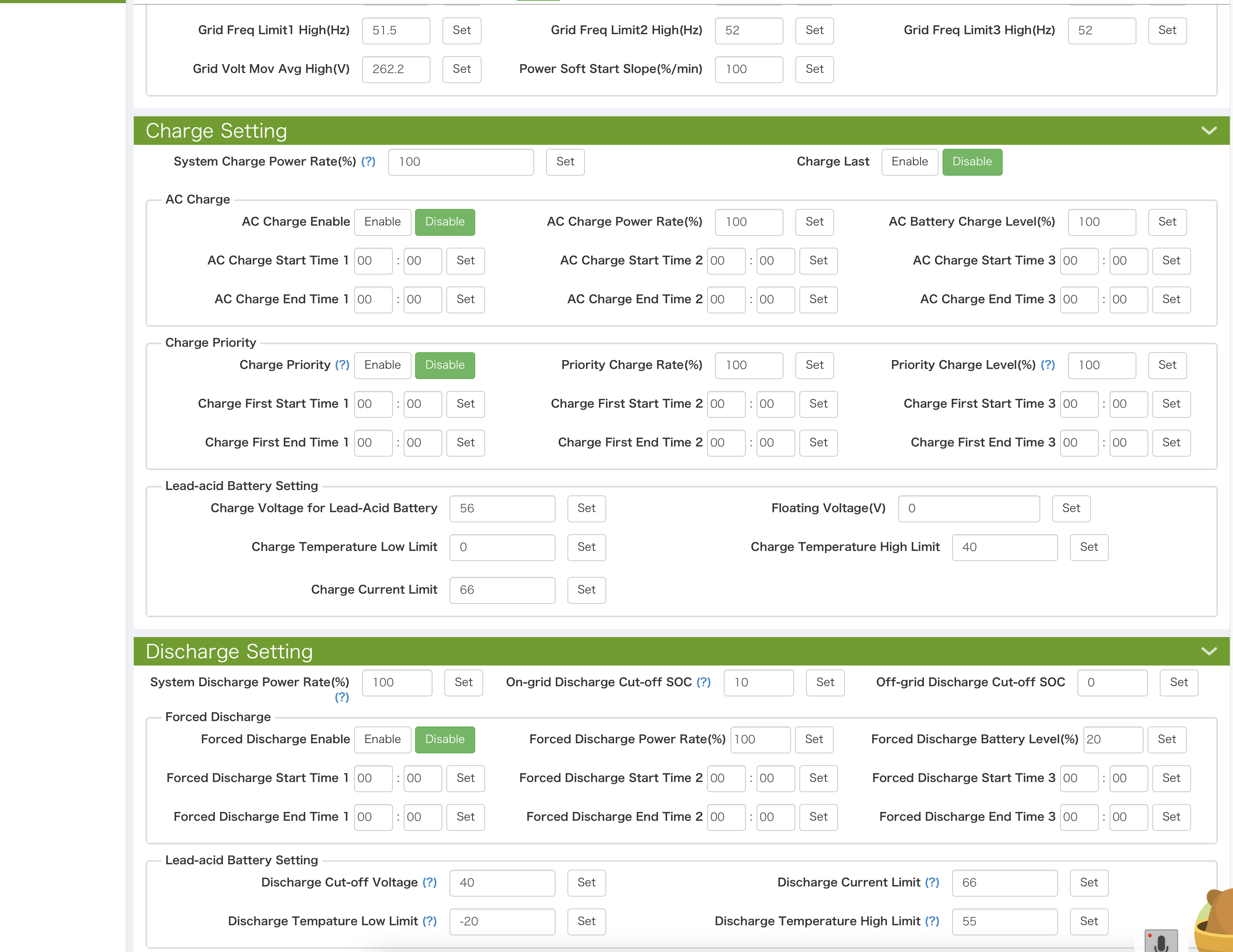Set Charge Current Limit
Screen dimensions: 1233x952
tap(586, 590)
